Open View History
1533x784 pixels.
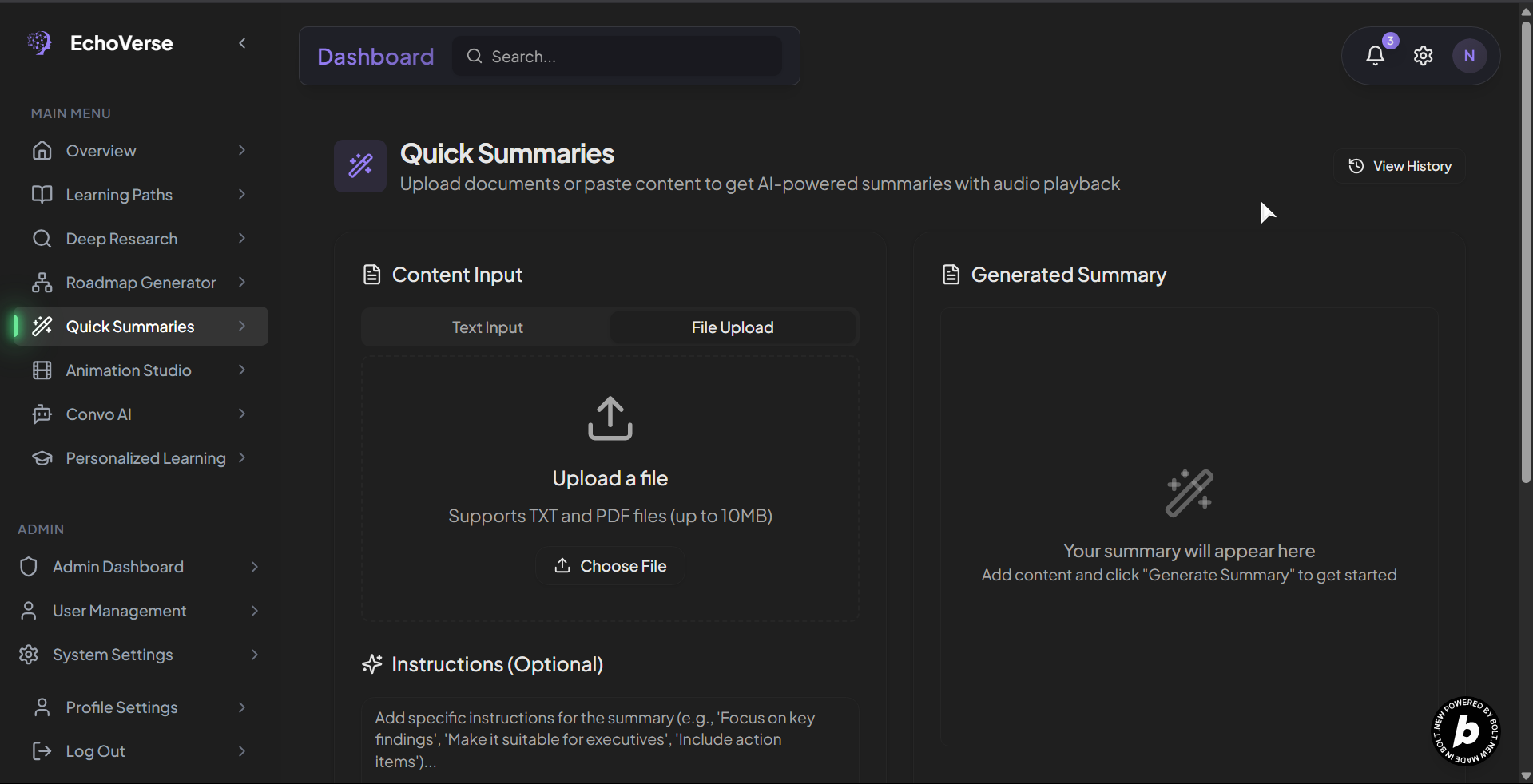click(x=1400, y=166)
